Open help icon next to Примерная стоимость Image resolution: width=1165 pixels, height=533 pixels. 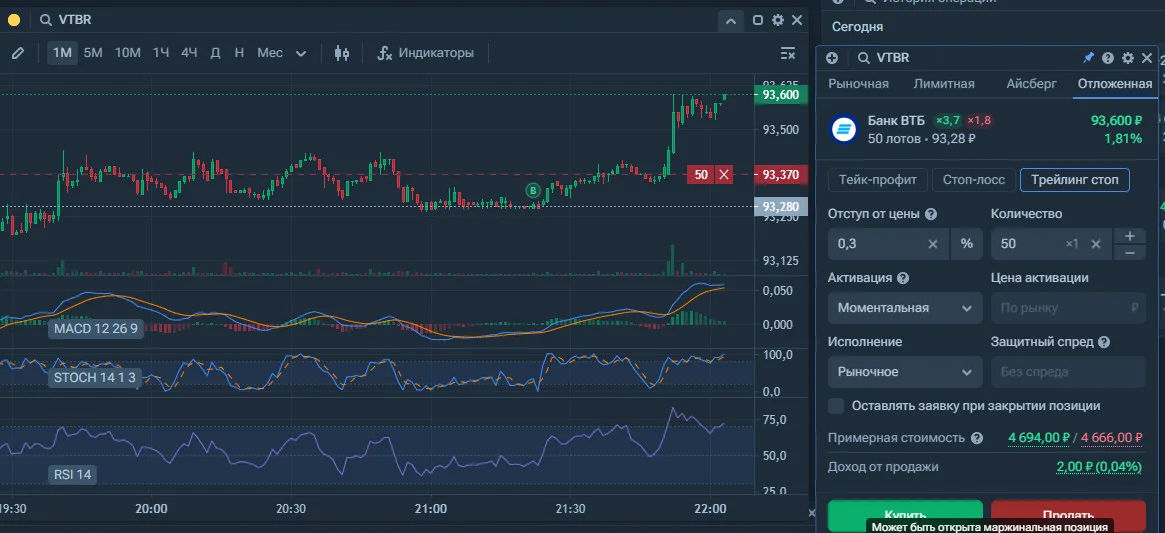click(x=977, y=438)
